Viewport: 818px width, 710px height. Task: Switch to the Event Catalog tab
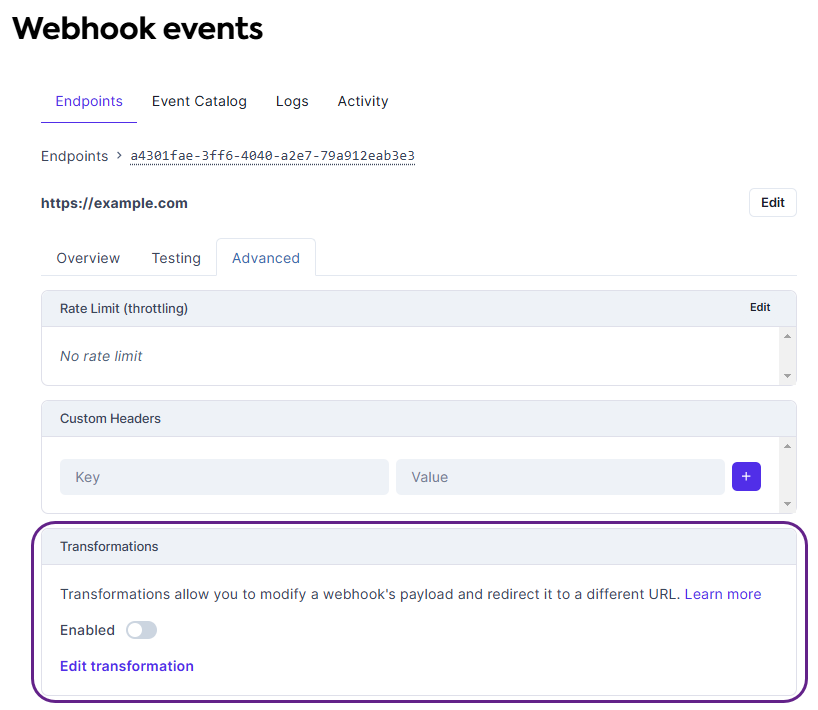[x=199, y=101]
